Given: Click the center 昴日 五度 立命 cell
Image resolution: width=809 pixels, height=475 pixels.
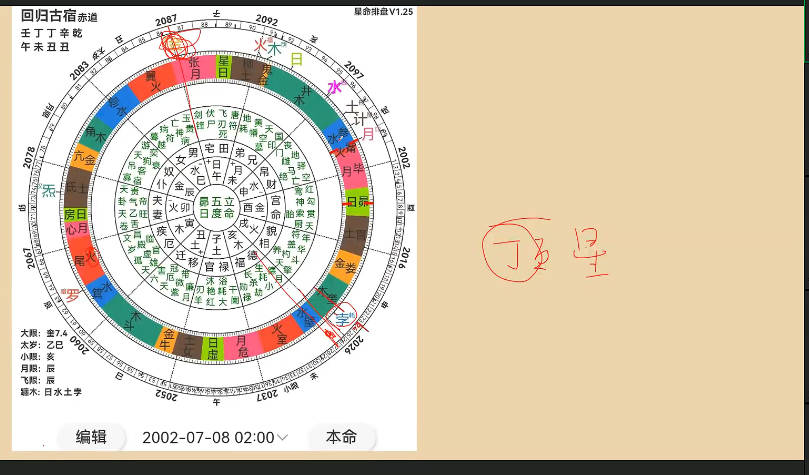Looking at the screenshot, I should tap(217, 207).
